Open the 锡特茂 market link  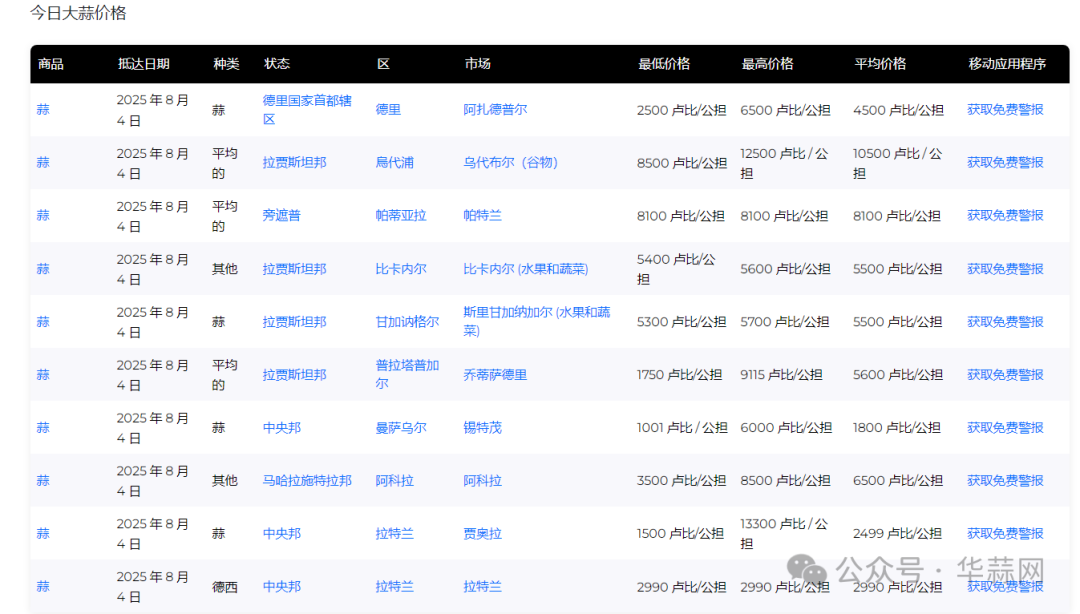tap(482, 428)
